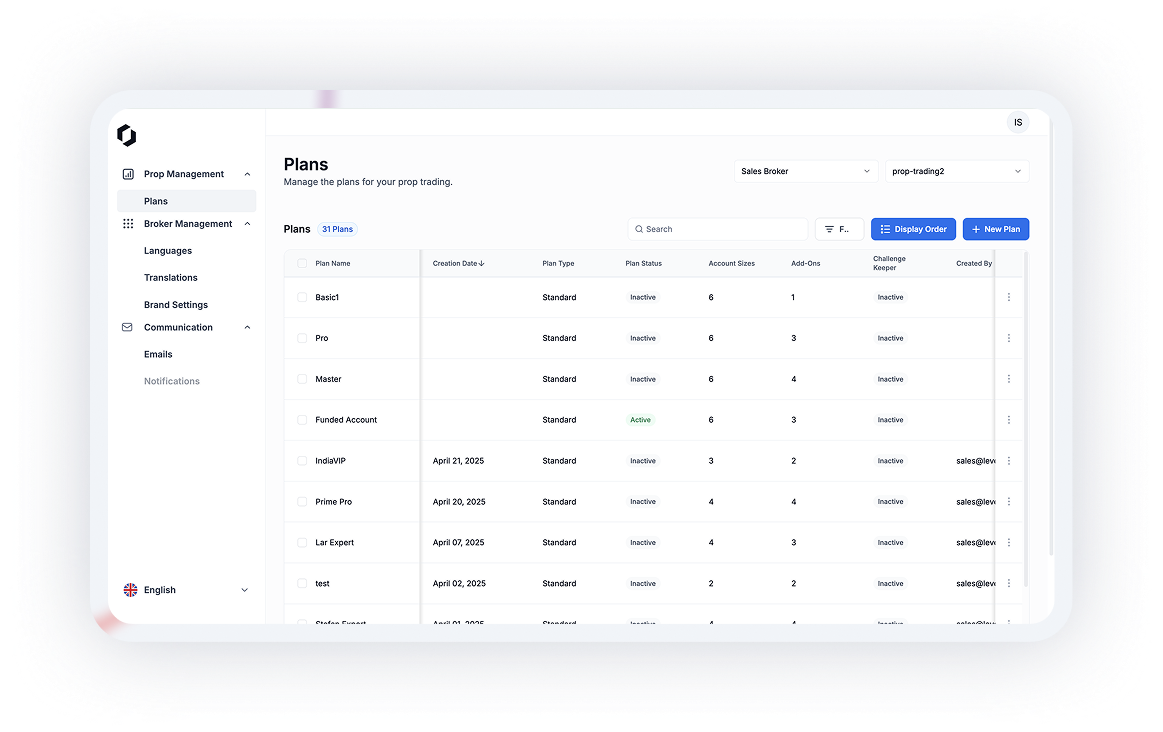Click the Search plans input field
The width and height of the screenshot is (1163, 732).
pyautogui.click(x=718, y=229)
